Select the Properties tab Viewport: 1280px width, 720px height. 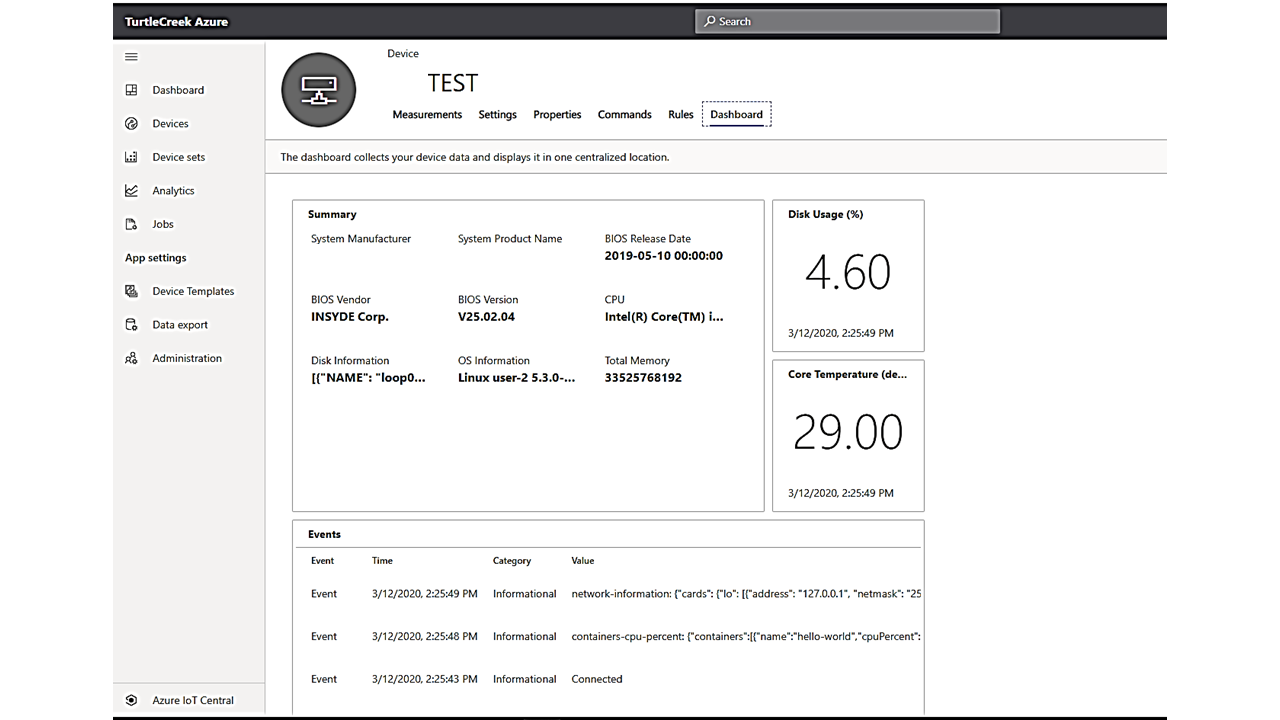[557, 115]
